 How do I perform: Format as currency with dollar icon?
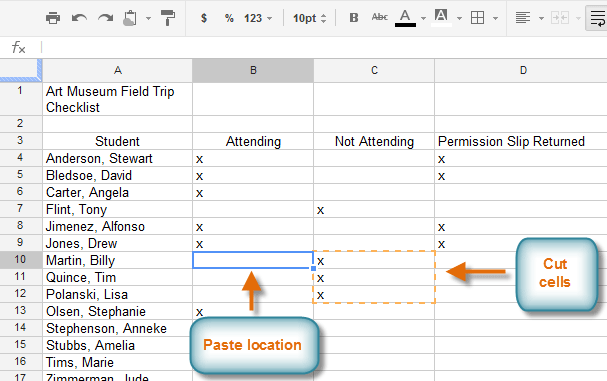pos(204,18)
